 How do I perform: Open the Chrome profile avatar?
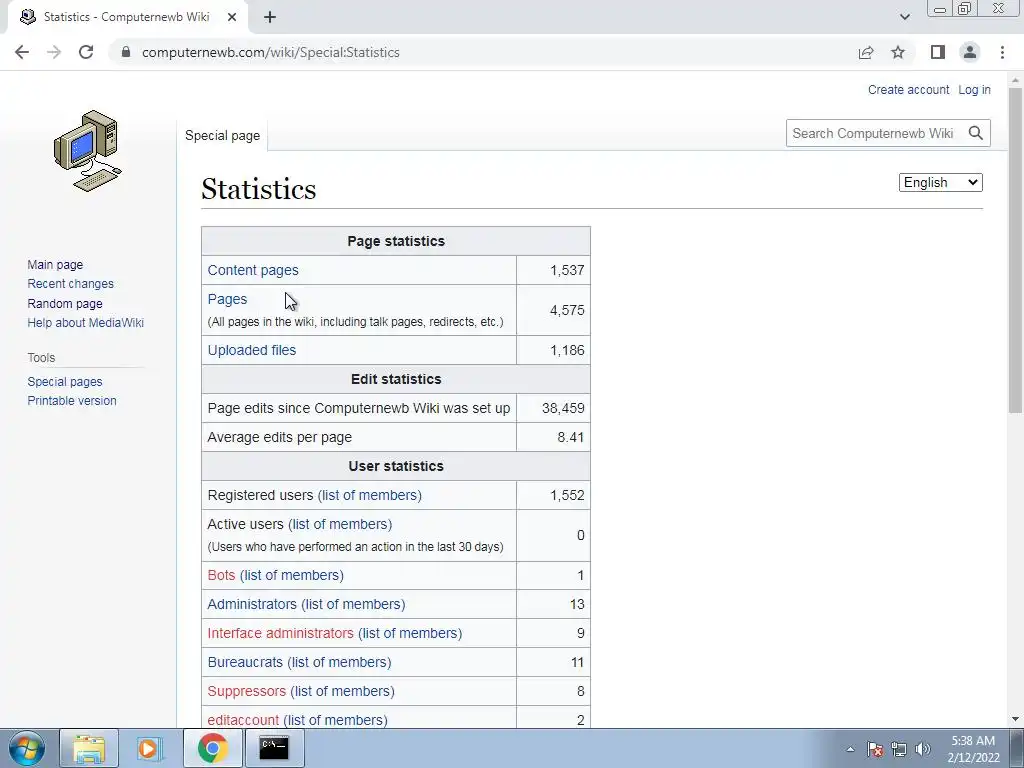pos(970,52)
